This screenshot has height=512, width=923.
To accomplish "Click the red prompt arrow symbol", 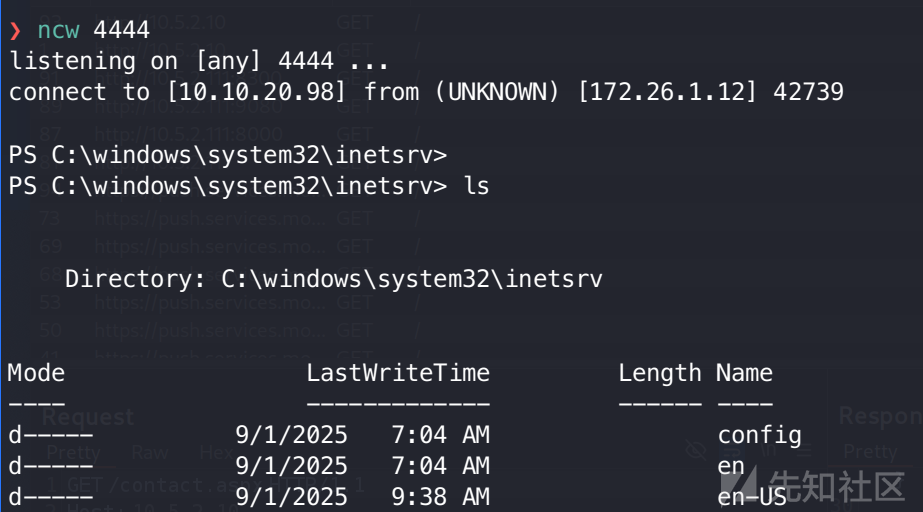I will point(15,31).
